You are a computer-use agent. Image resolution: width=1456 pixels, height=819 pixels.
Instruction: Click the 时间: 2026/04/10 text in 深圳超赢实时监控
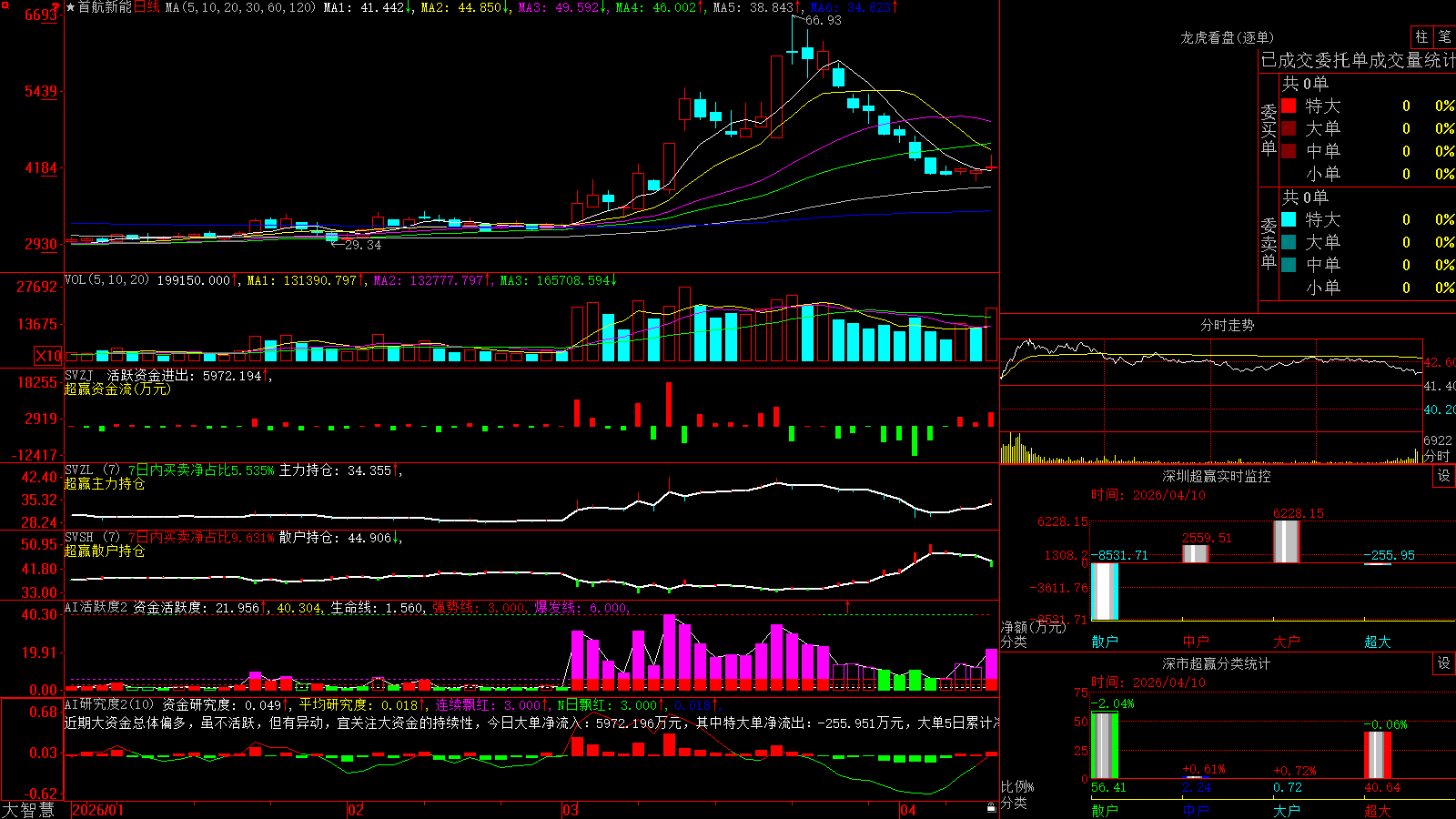[1148, 495]
